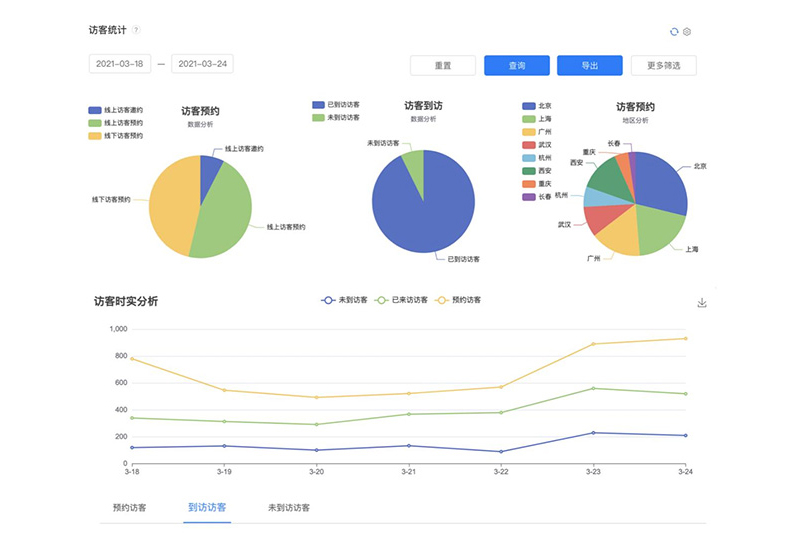
Task: Toggle 北京 legend entry
Action: pyautogui.click(x=537, y=106)
